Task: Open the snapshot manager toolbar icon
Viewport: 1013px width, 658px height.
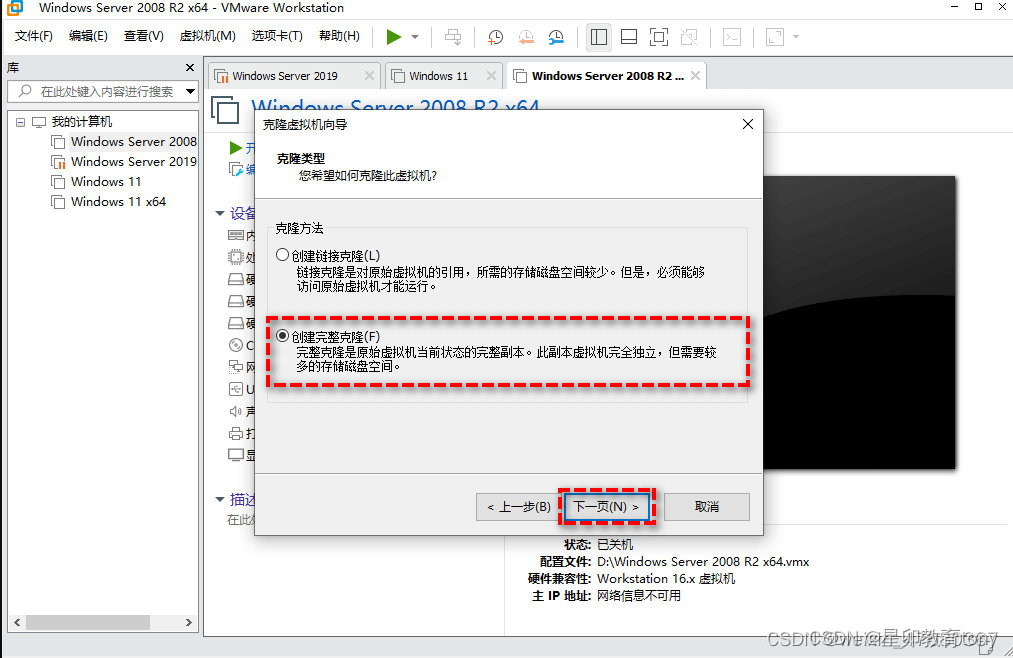Action: (556, 37)
